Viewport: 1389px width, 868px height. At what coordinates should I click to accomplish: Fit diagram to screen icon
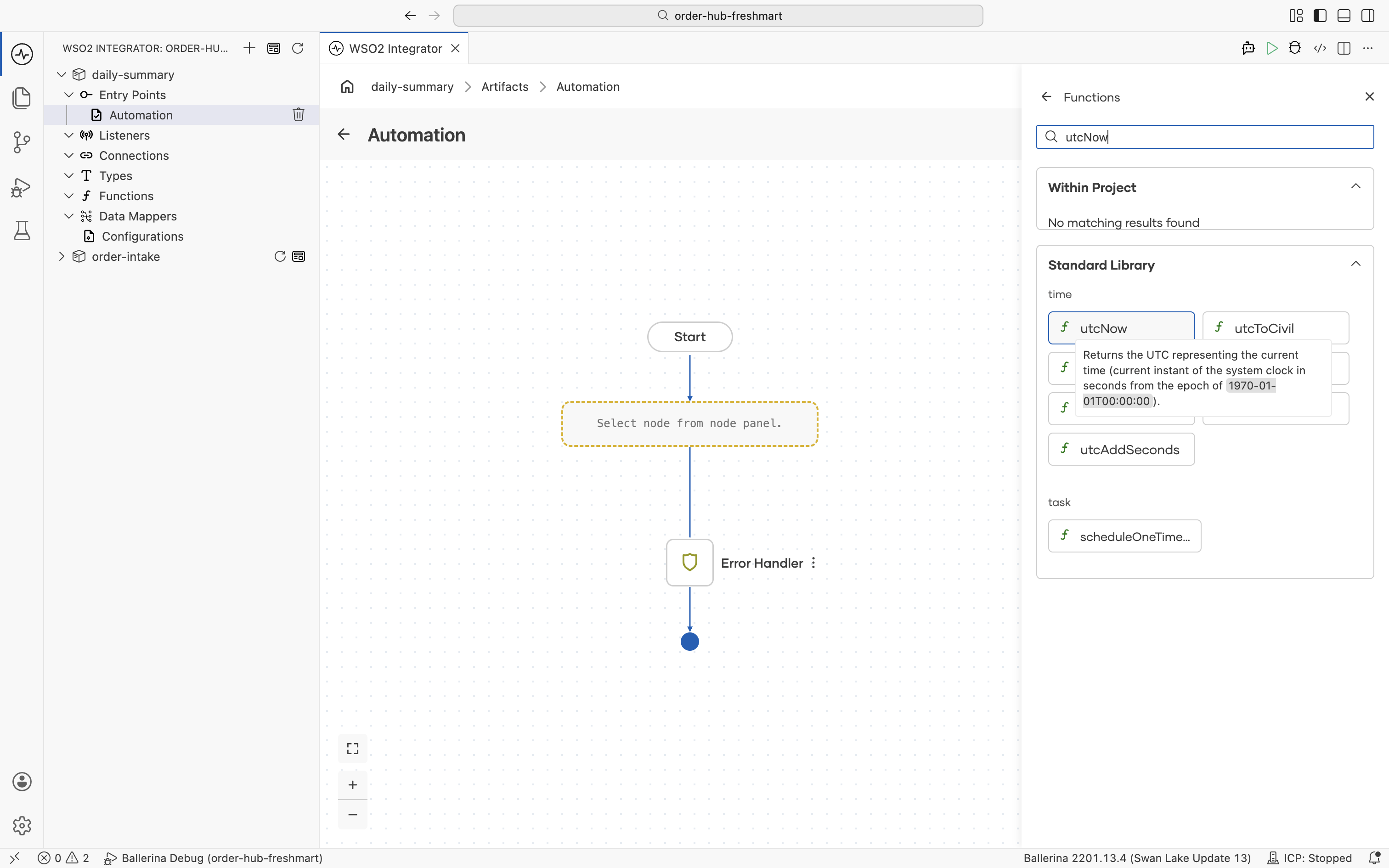352,748
